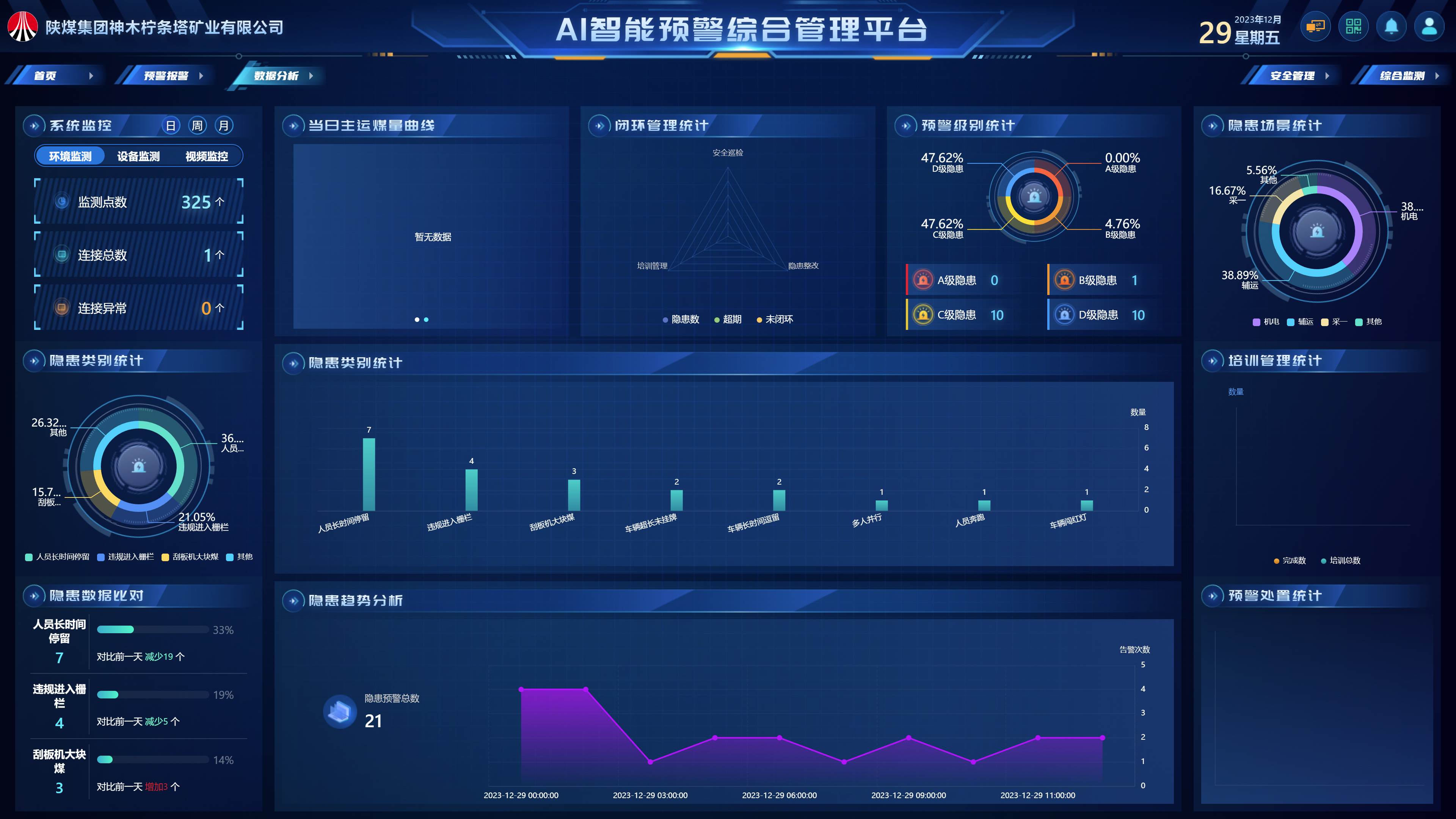Toggle the 隐患数 radar legend
Viewport: 1456px width, 819px height.
click(681, 319)
